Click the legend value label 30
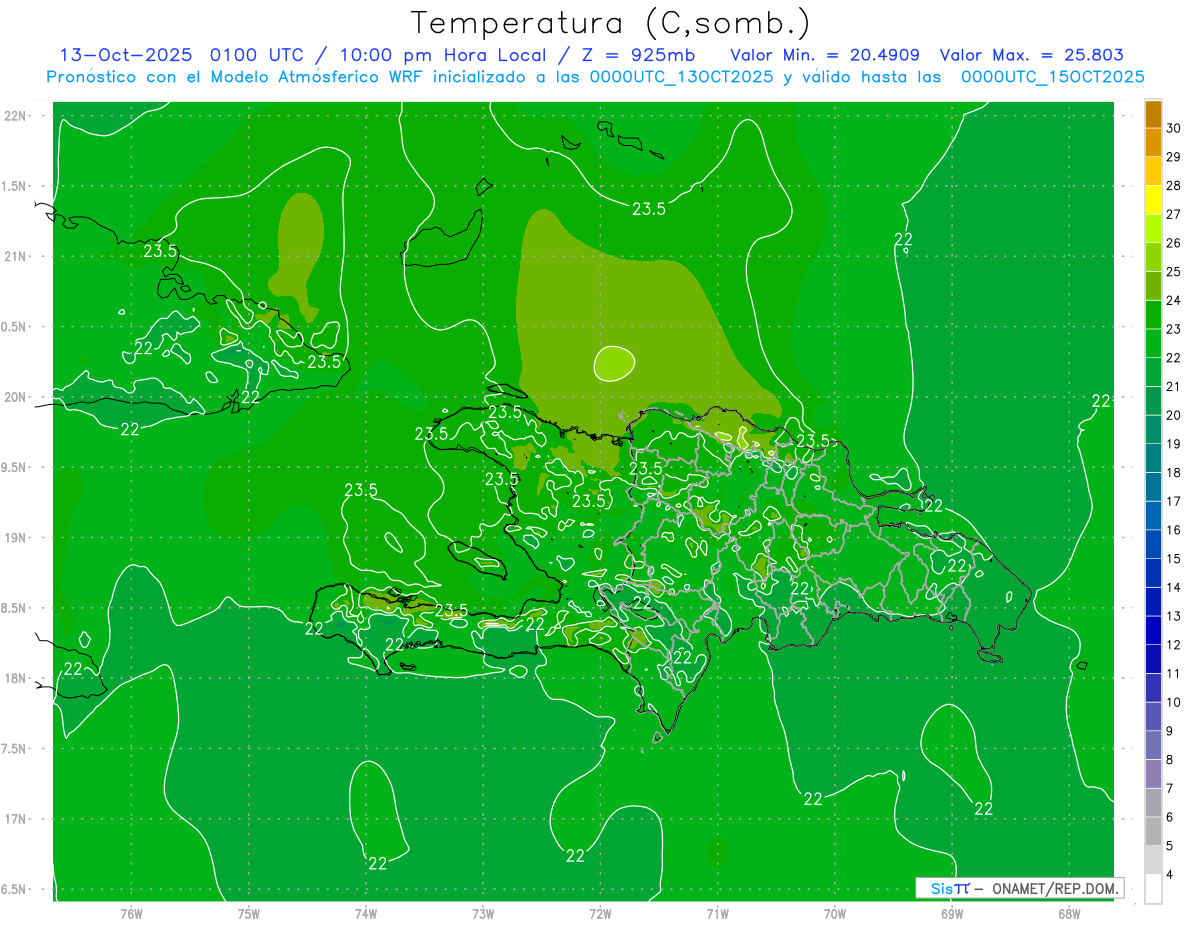 pos(1174,128)
